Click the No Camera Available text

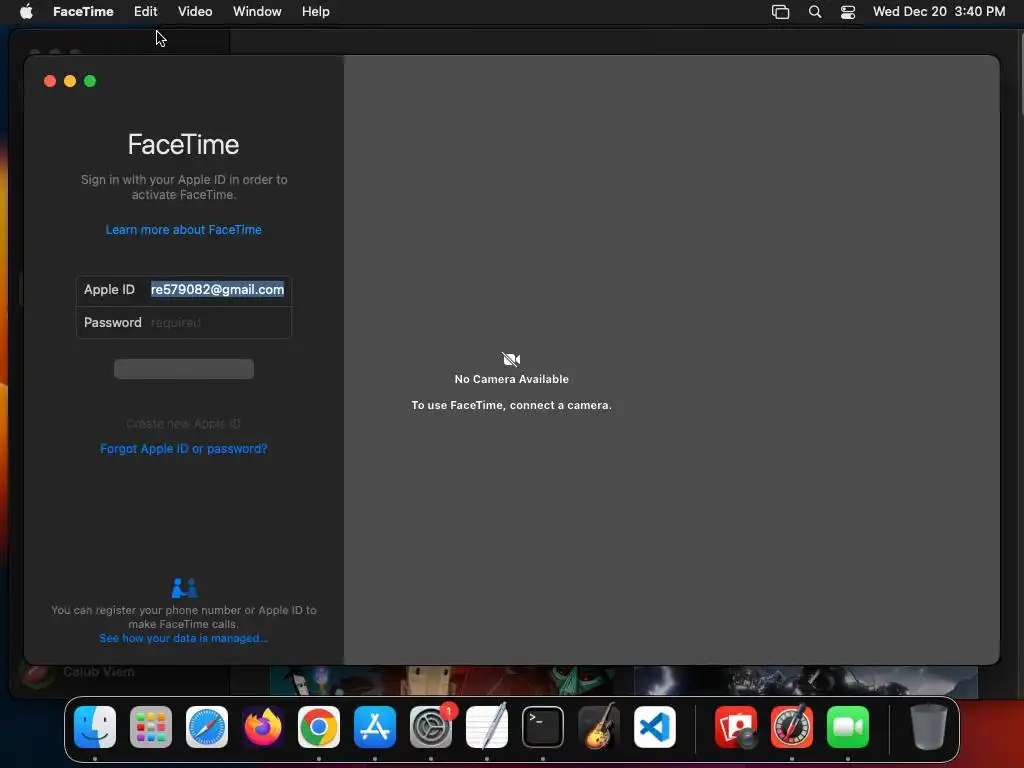tap(511, 379)
